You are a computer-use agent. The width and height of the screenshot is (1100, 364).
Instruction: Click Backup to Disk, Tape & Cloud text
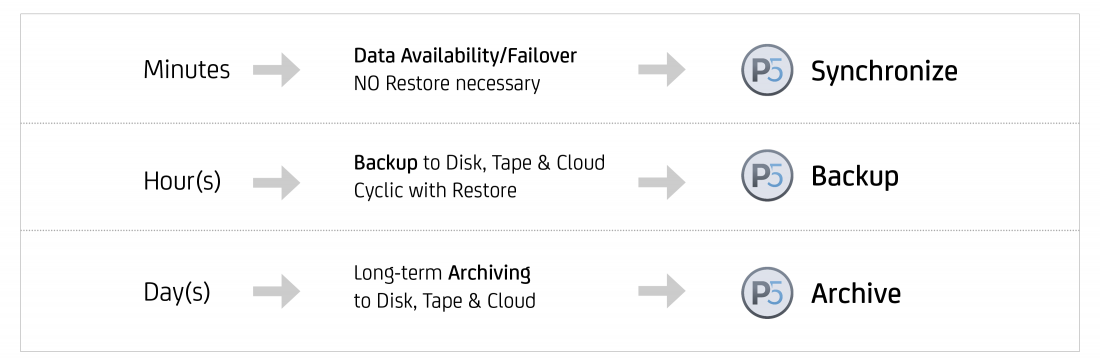tap(479, 163)
